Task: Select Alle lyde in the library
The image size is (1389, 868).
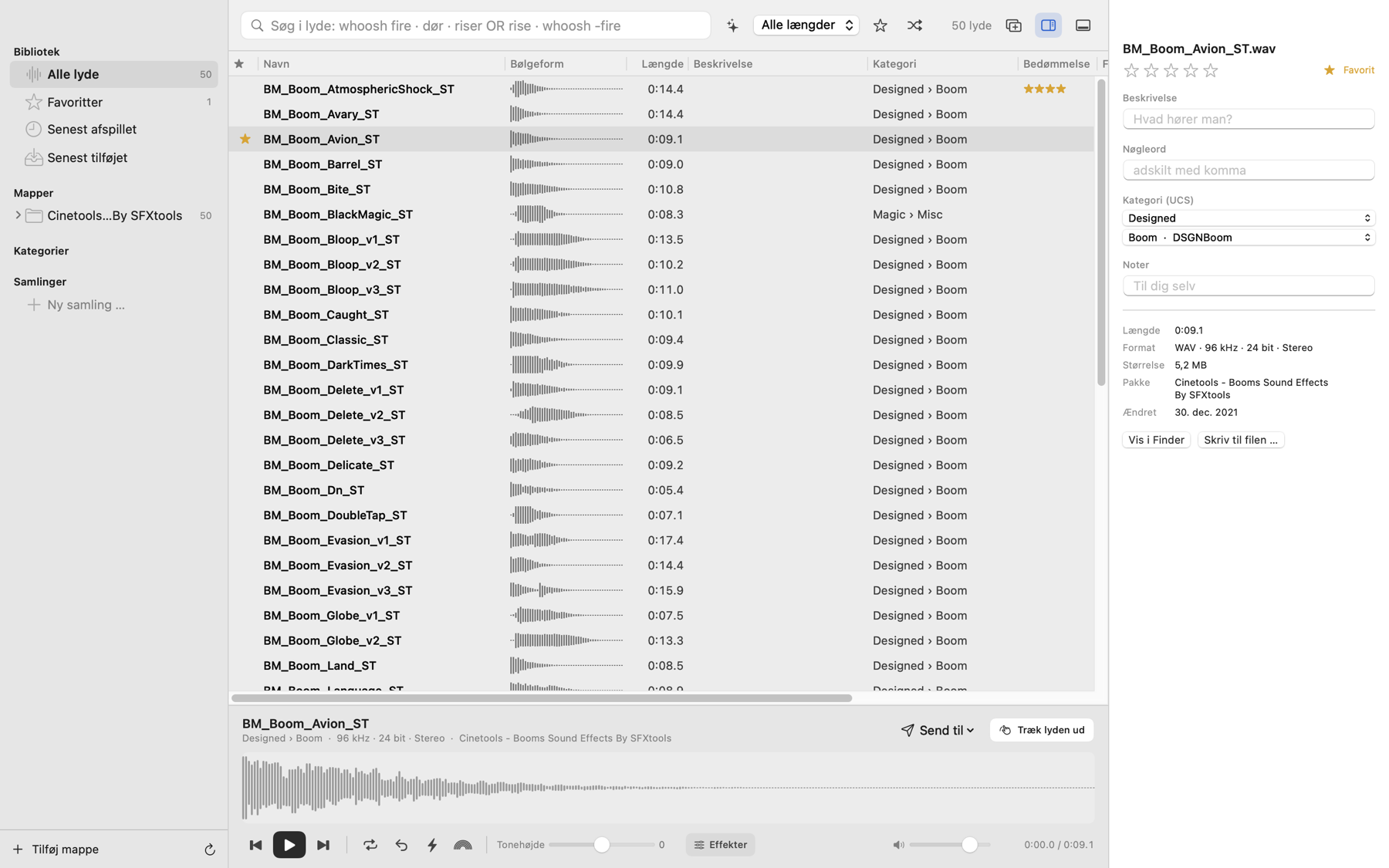Action: pyautogui.click(x=114, y=74)
